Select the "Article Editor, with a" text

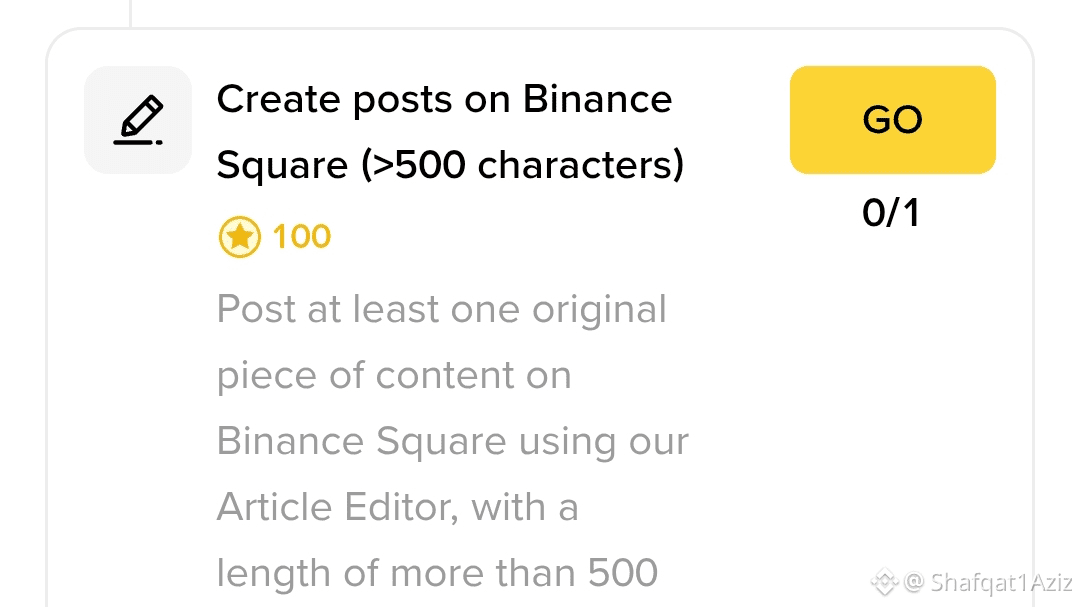coord(397,507)
